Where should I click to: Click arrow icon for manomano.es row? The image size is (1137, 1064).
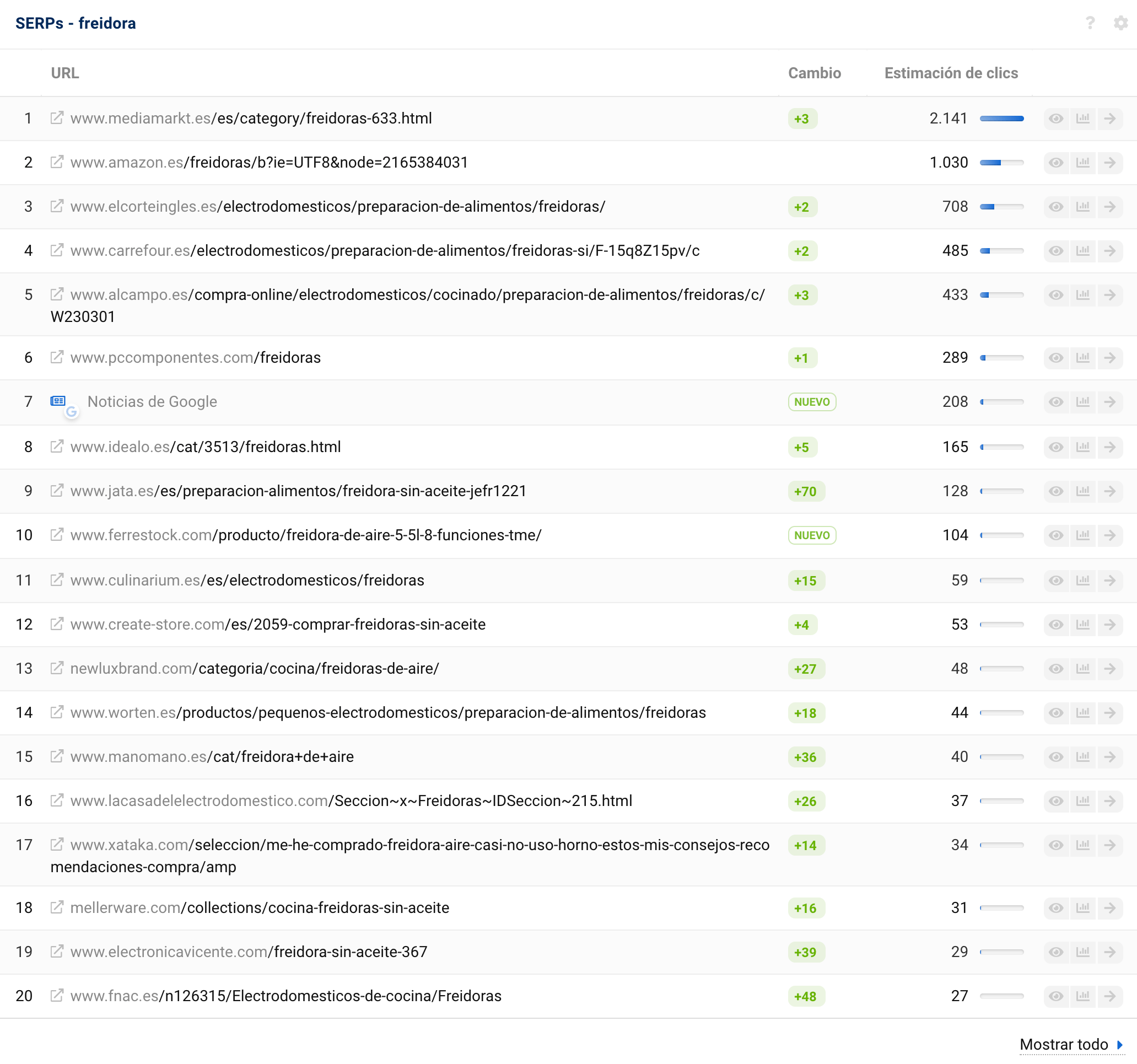[1109, 757]
